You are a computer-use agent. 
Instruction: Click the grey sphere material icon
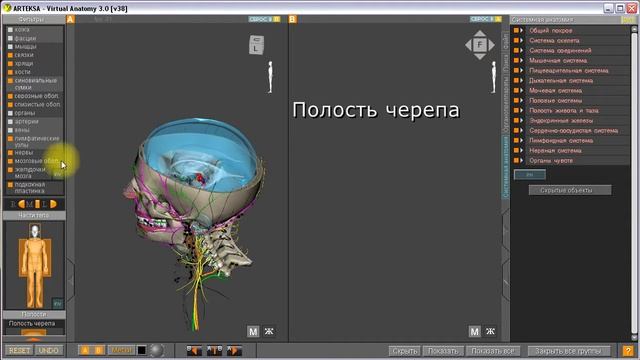point(157,350)
